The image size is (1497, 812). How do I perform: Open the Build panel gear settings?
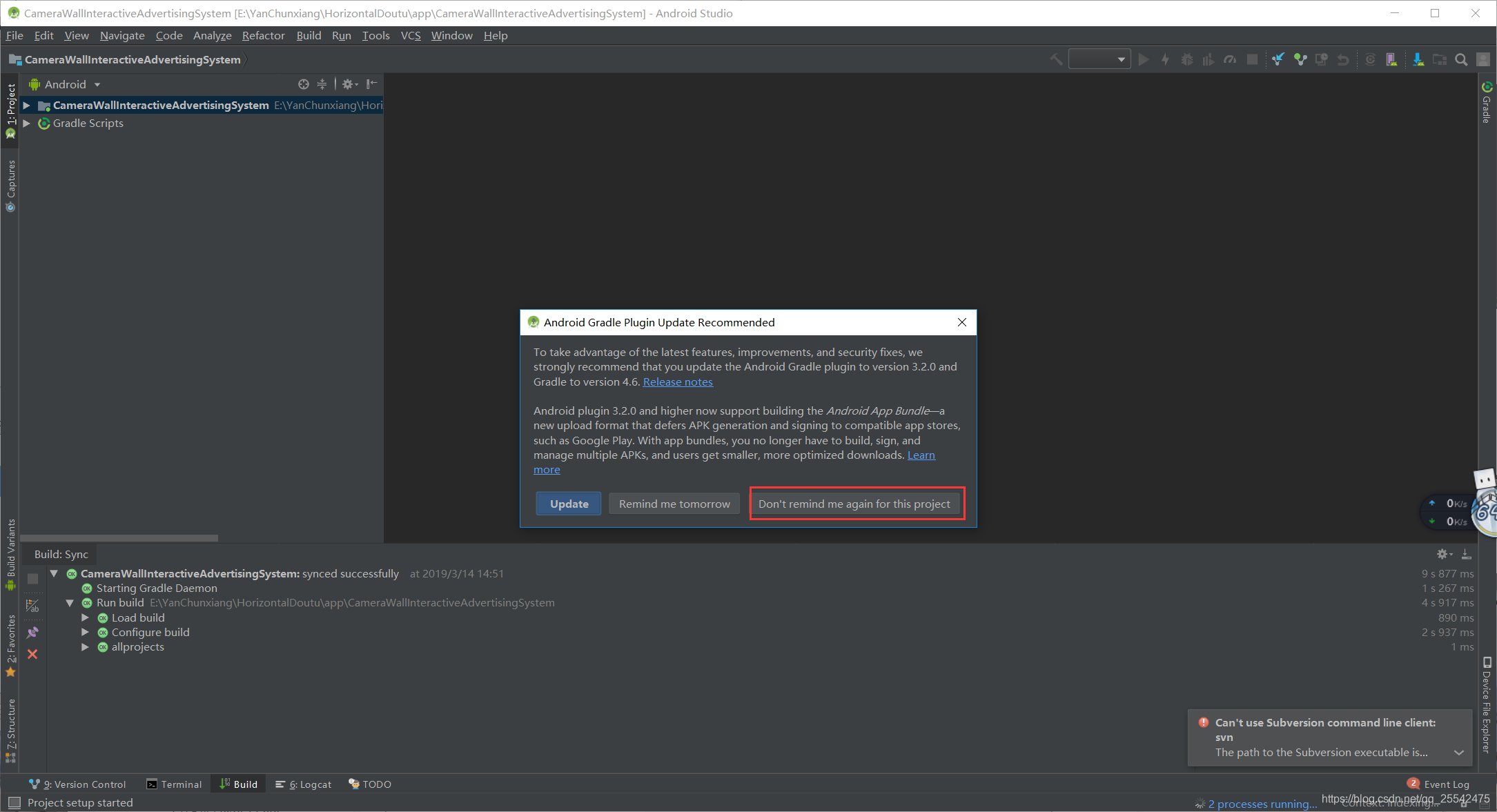(1445, 554)
